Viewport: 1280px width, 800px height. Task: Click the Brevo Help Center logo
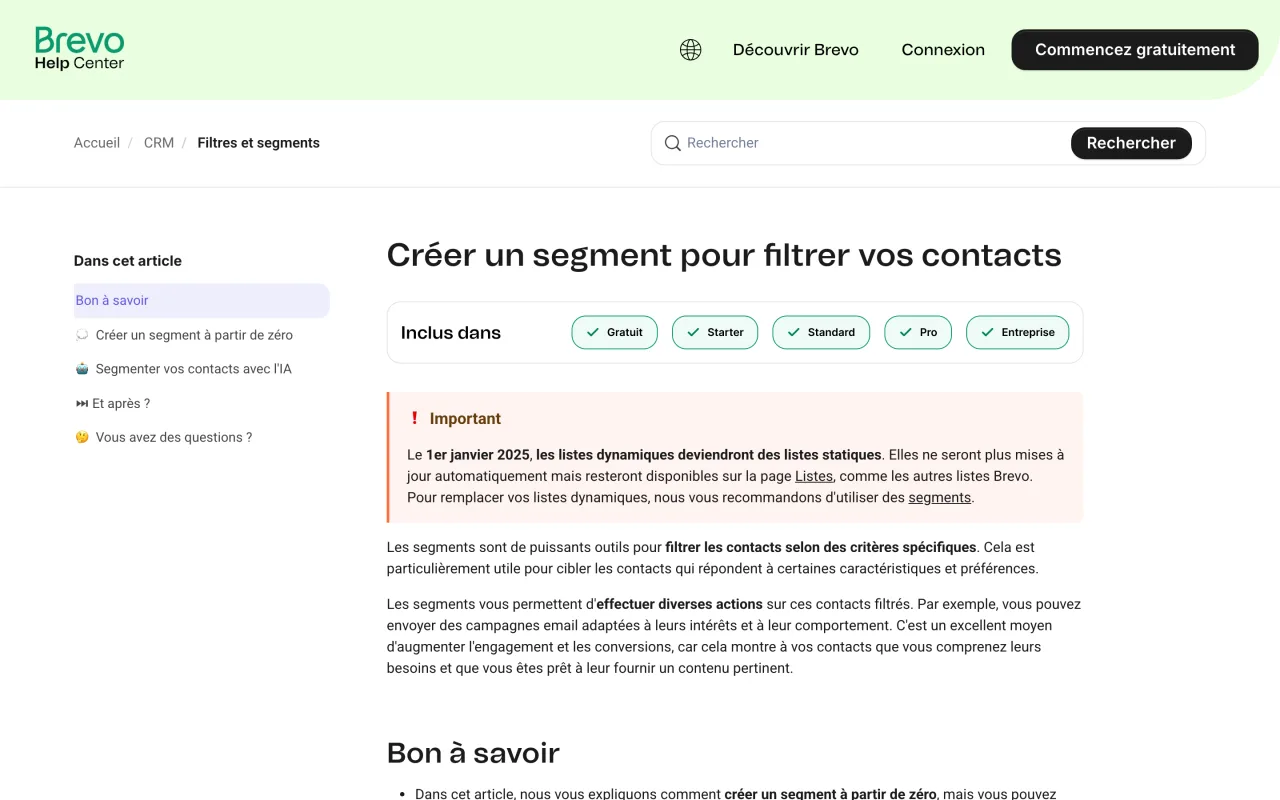pyautogui.click(x=79, y=48)
